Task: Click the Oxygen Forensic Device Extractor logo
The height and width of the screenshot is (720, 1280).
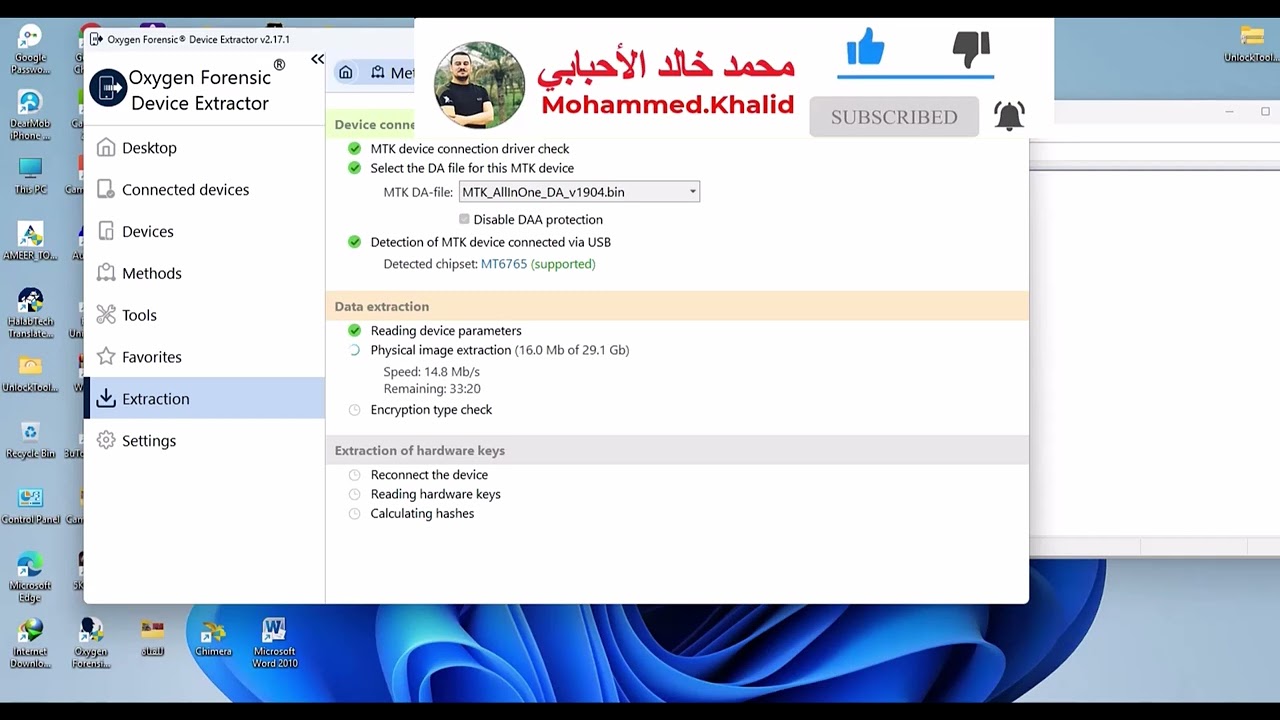Action: (108, 88)
